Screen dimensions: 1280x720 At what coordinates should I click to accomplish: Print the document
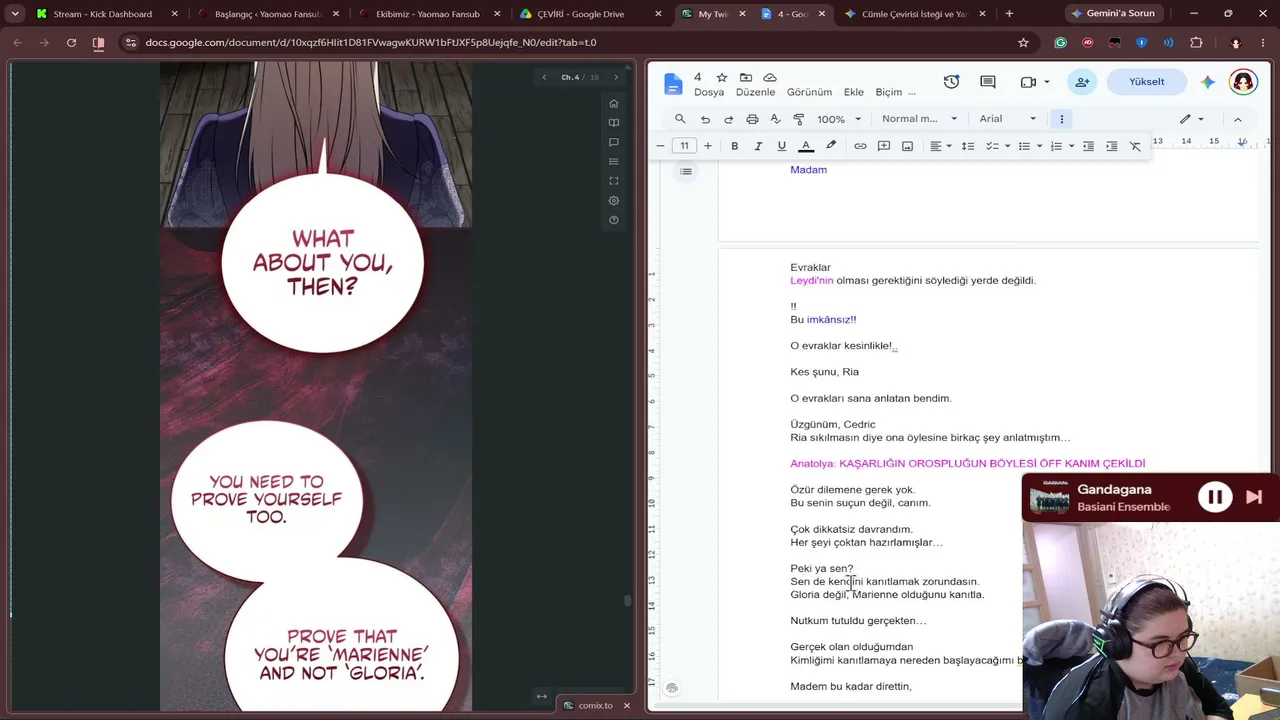click(752, 119)
